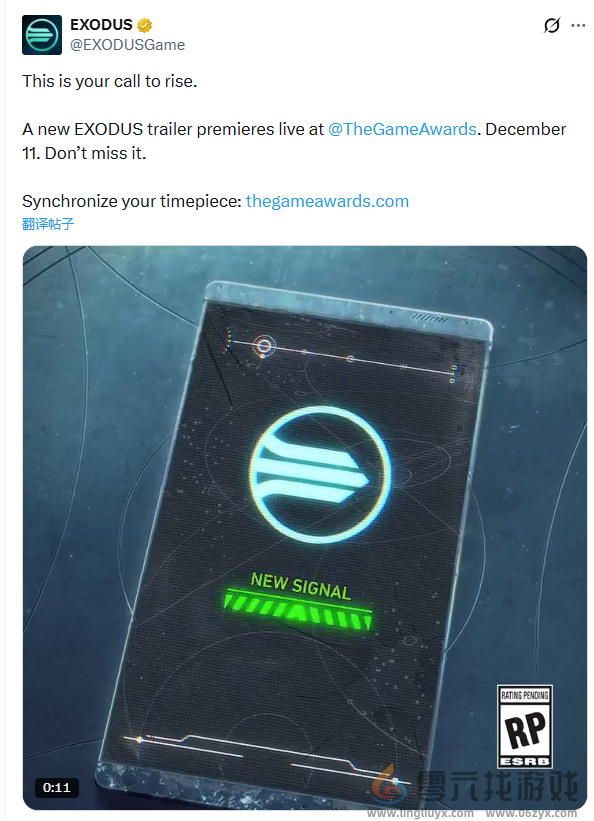Open the @EXODUSGame handle
Image resolution: width=594 pixels, height=821 pixels.
(127, 45)
